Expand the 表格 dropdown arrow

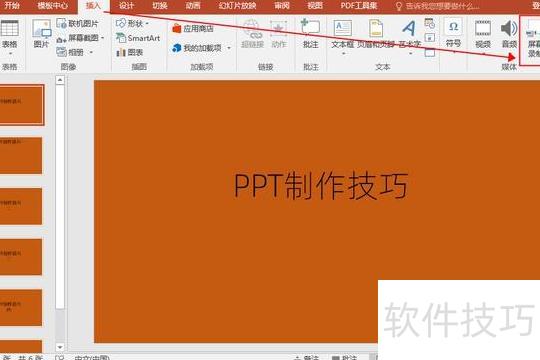pyautogui.click(x=10, y=53)
